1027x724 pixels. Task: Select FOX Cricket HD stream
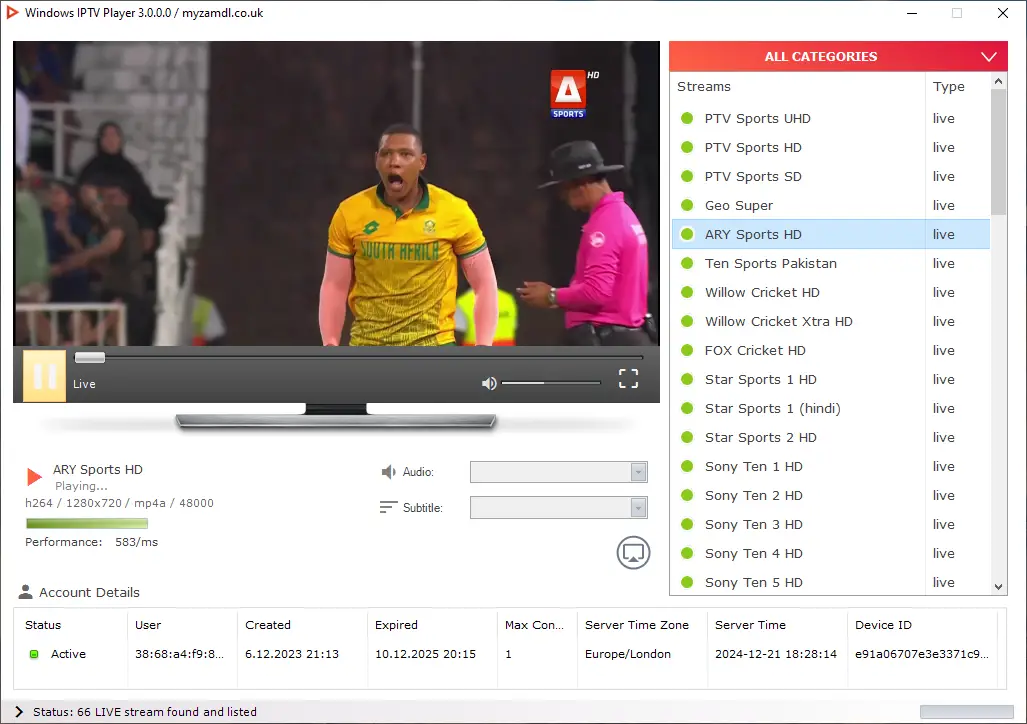click(831, 350)
